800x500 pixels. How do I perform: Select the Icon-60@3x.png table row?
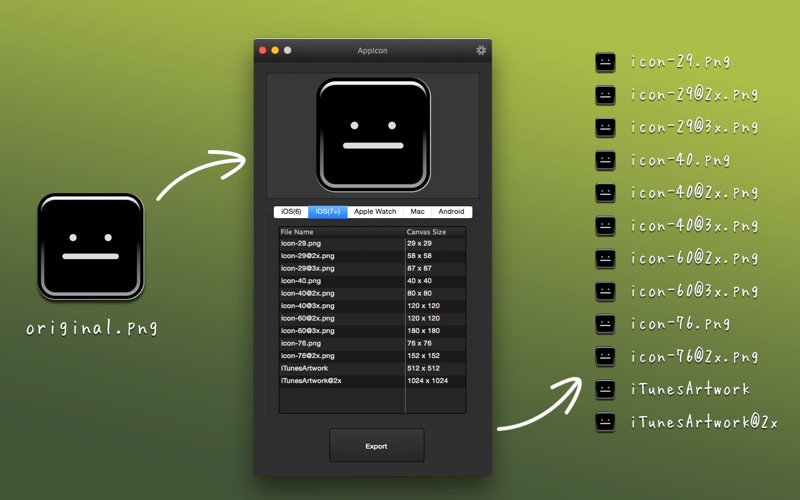coord(372,331)
